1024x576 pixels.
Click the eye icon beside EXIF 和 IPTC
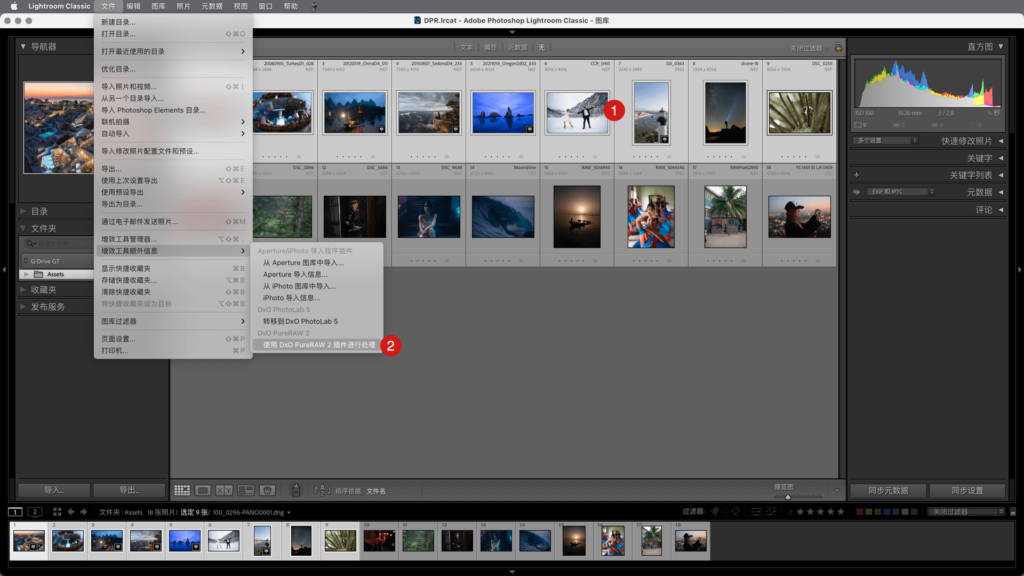point(856,192)
